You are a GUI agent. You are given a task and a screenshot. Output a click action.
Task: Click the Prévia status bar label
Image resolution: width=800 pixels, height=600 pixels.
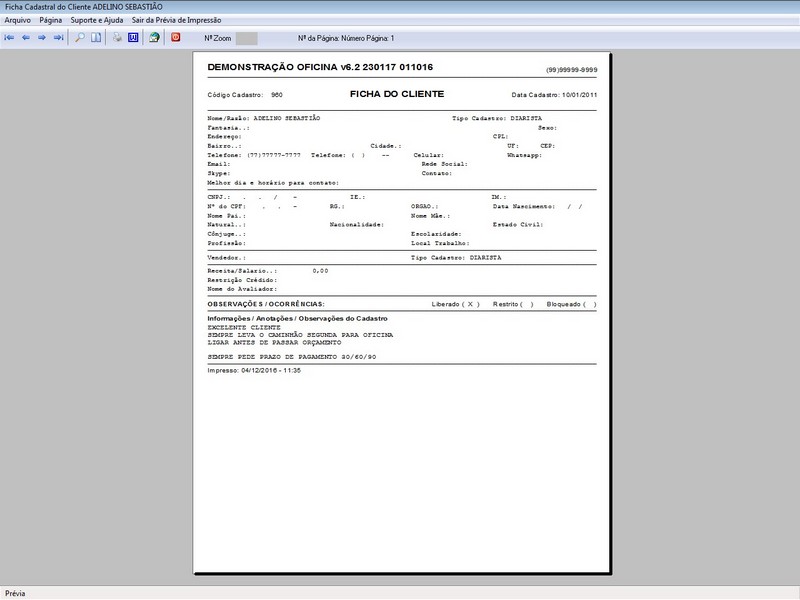coord(15,593)
